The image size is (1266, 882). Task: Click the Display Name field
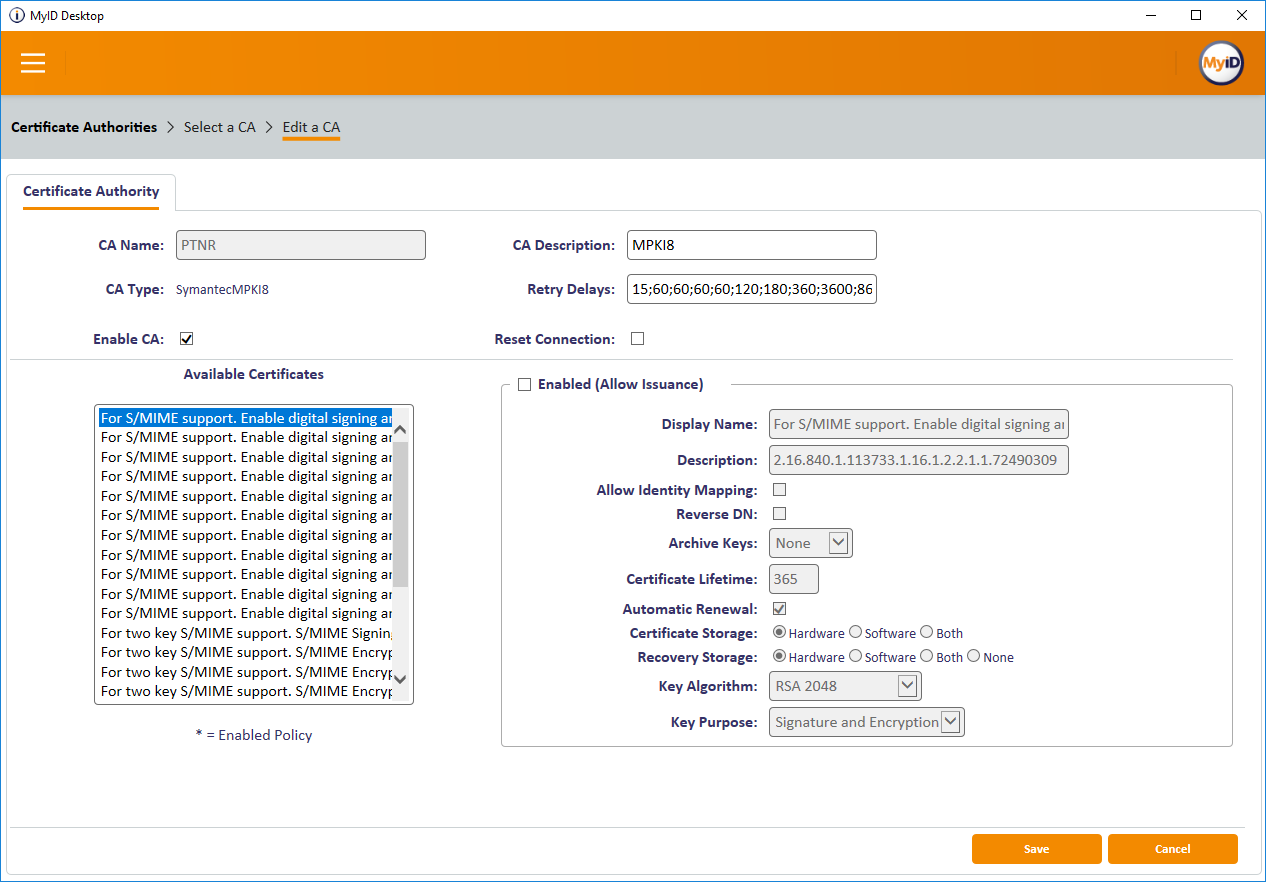coord(919,424)
